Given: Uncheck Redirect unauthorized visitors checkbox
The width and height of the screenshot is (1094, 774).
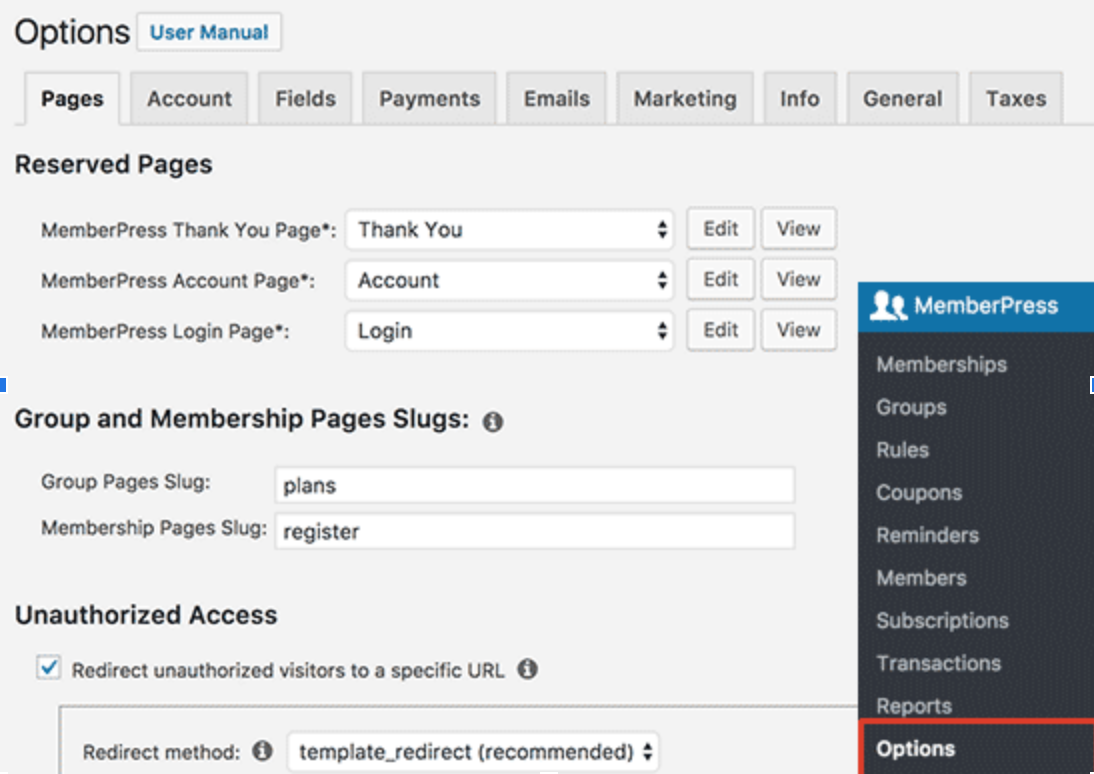Looking at the screenshot, I should (47, 668).
